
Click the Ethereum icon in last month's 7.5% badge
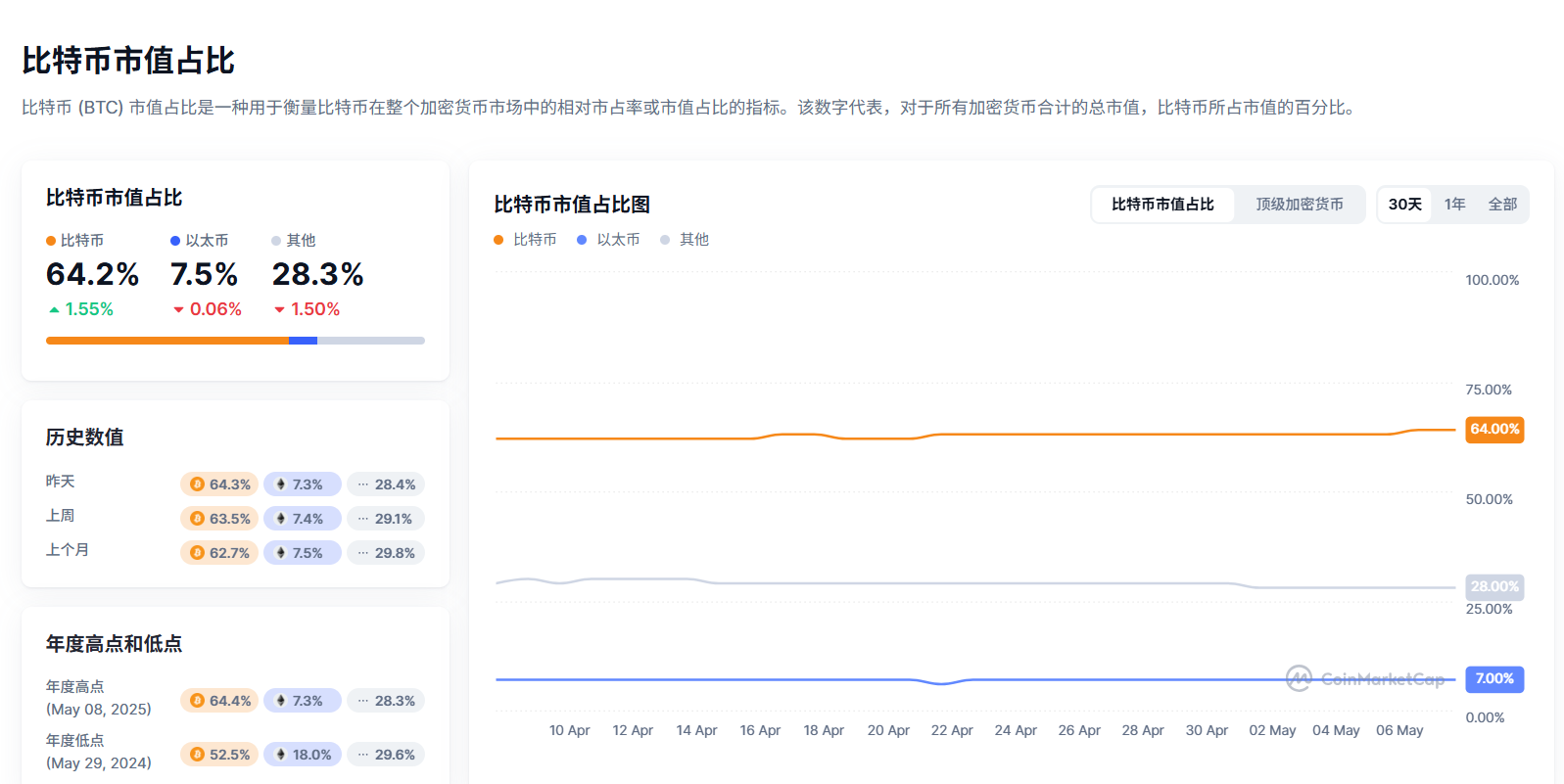[x=281, y=553]
